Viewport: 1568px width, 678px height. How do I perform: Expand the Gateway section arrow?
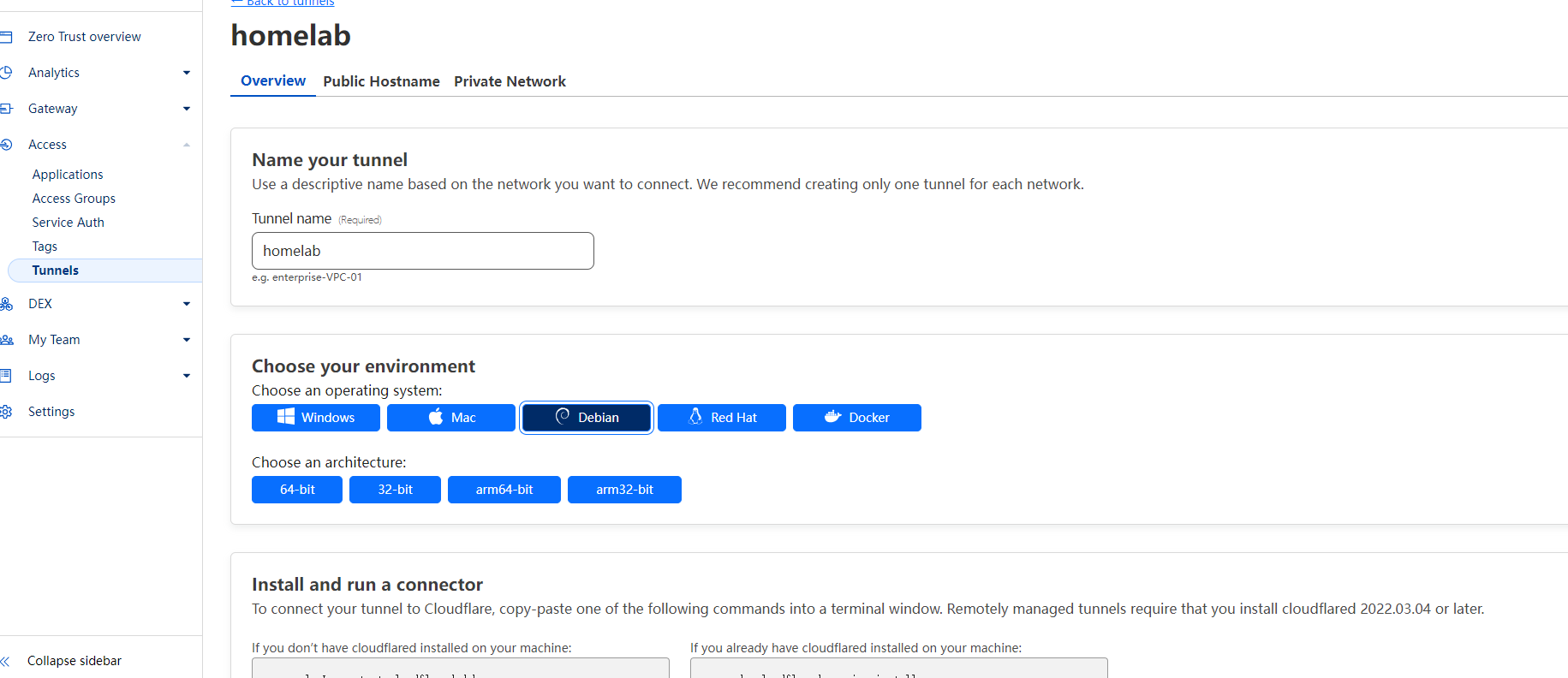187,109
